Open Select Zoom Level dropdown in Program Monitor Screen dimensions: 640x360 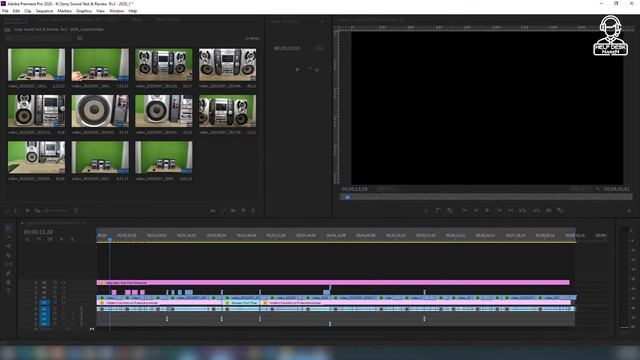point(387,189)
